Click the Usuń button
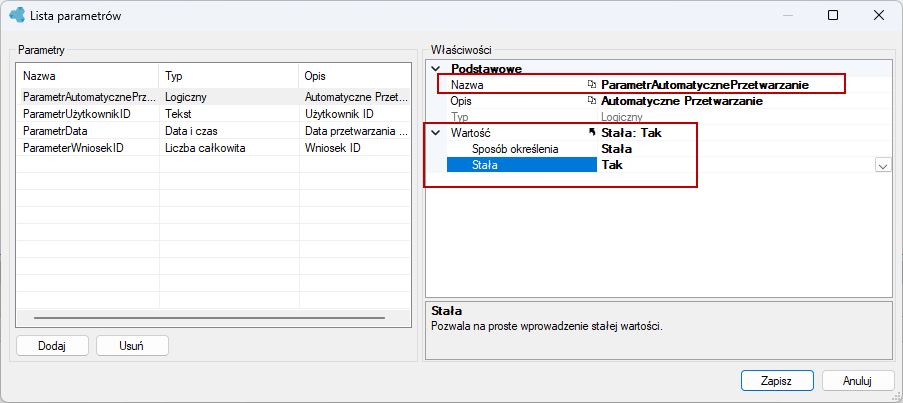The image size is (903, 403). [x=132, y=346]
